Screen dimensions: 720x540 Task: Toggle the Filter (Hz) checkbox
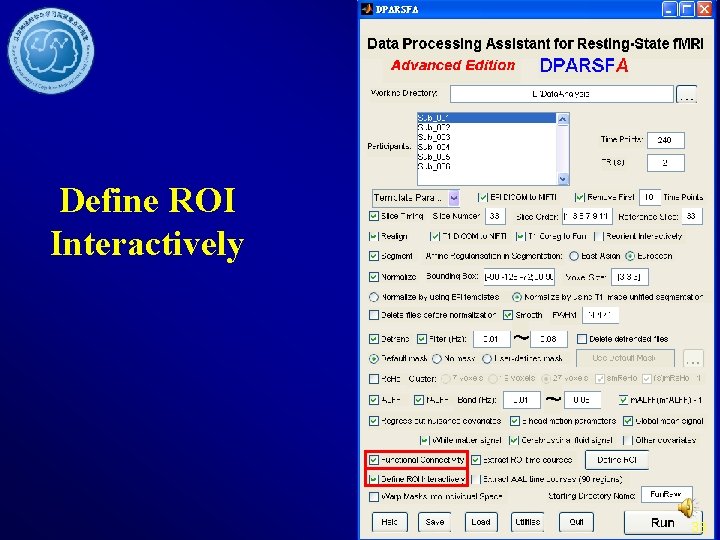coord(422,339)
